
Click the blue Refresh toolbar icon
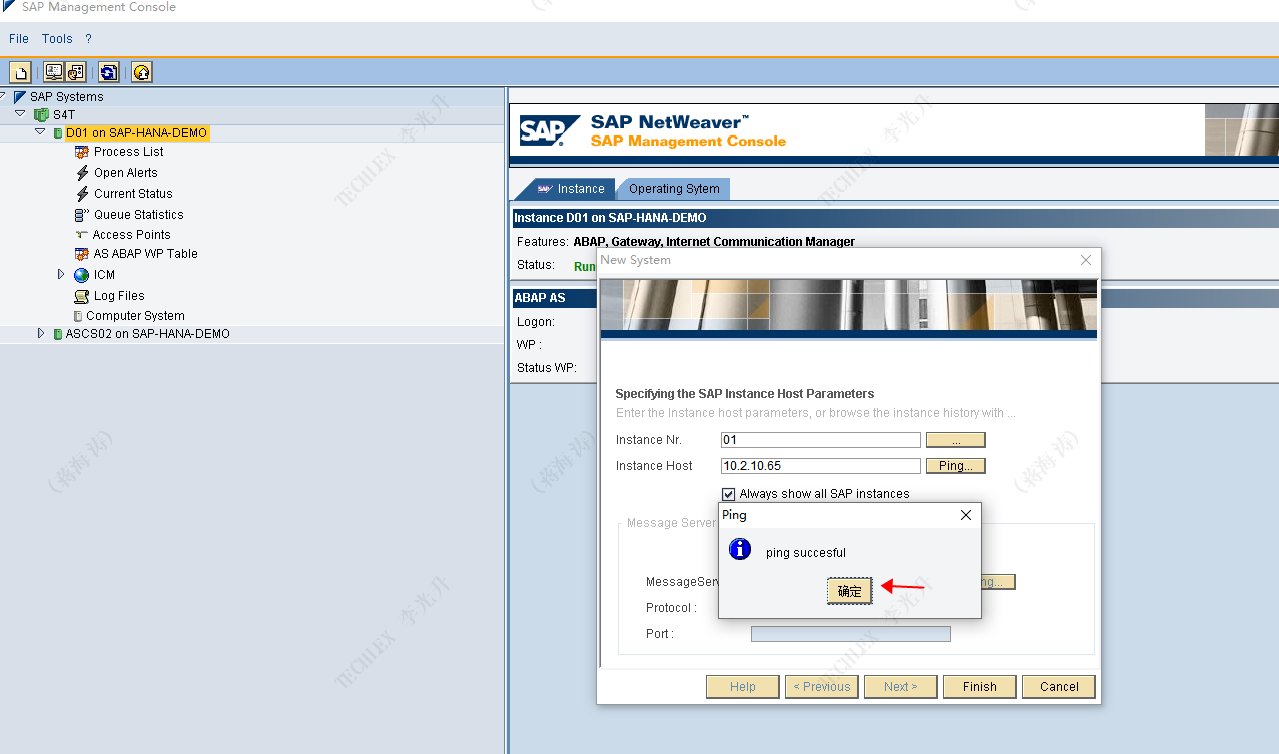click(x=109, y=72)
